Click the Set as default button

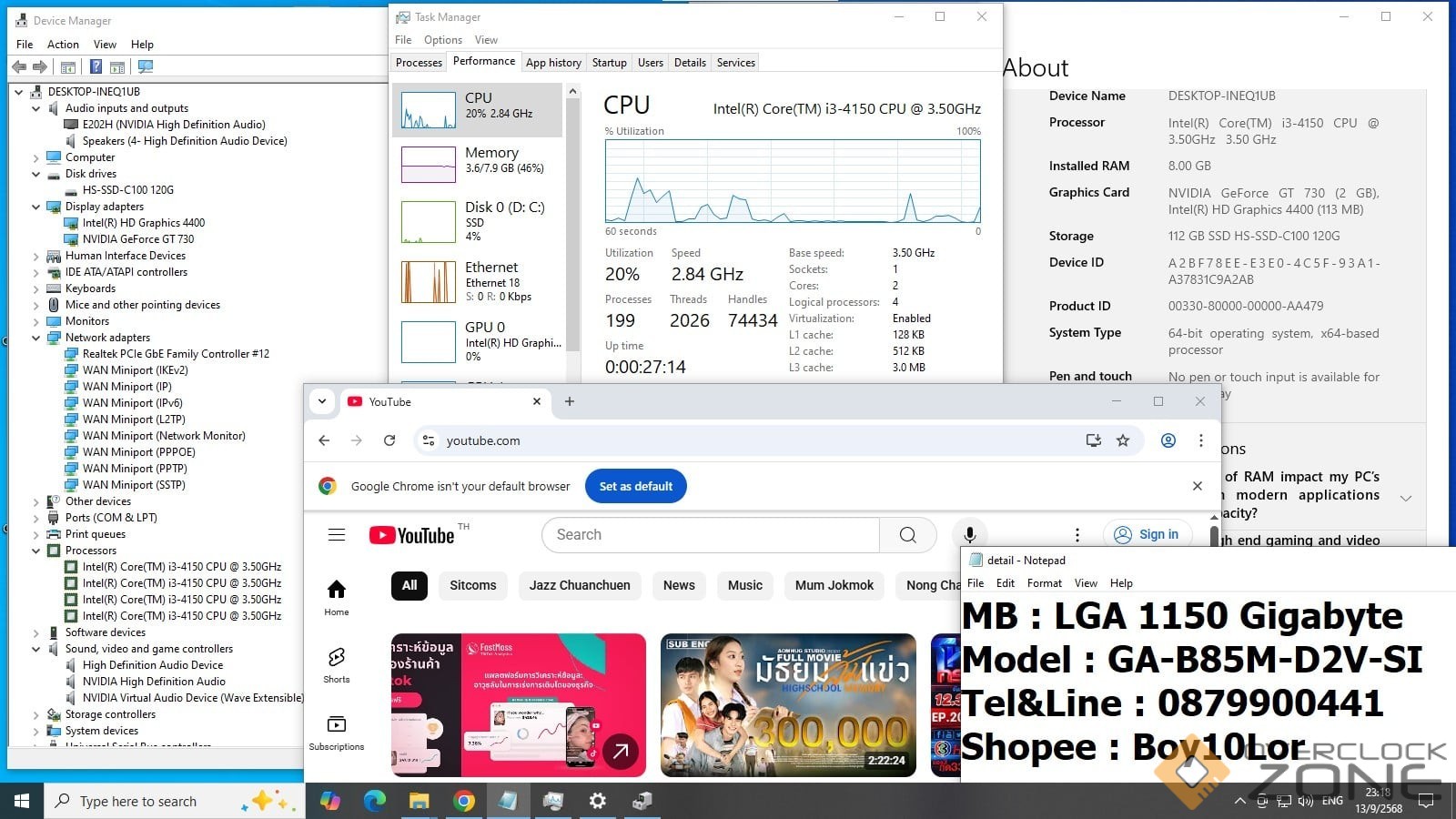point(635,486)
